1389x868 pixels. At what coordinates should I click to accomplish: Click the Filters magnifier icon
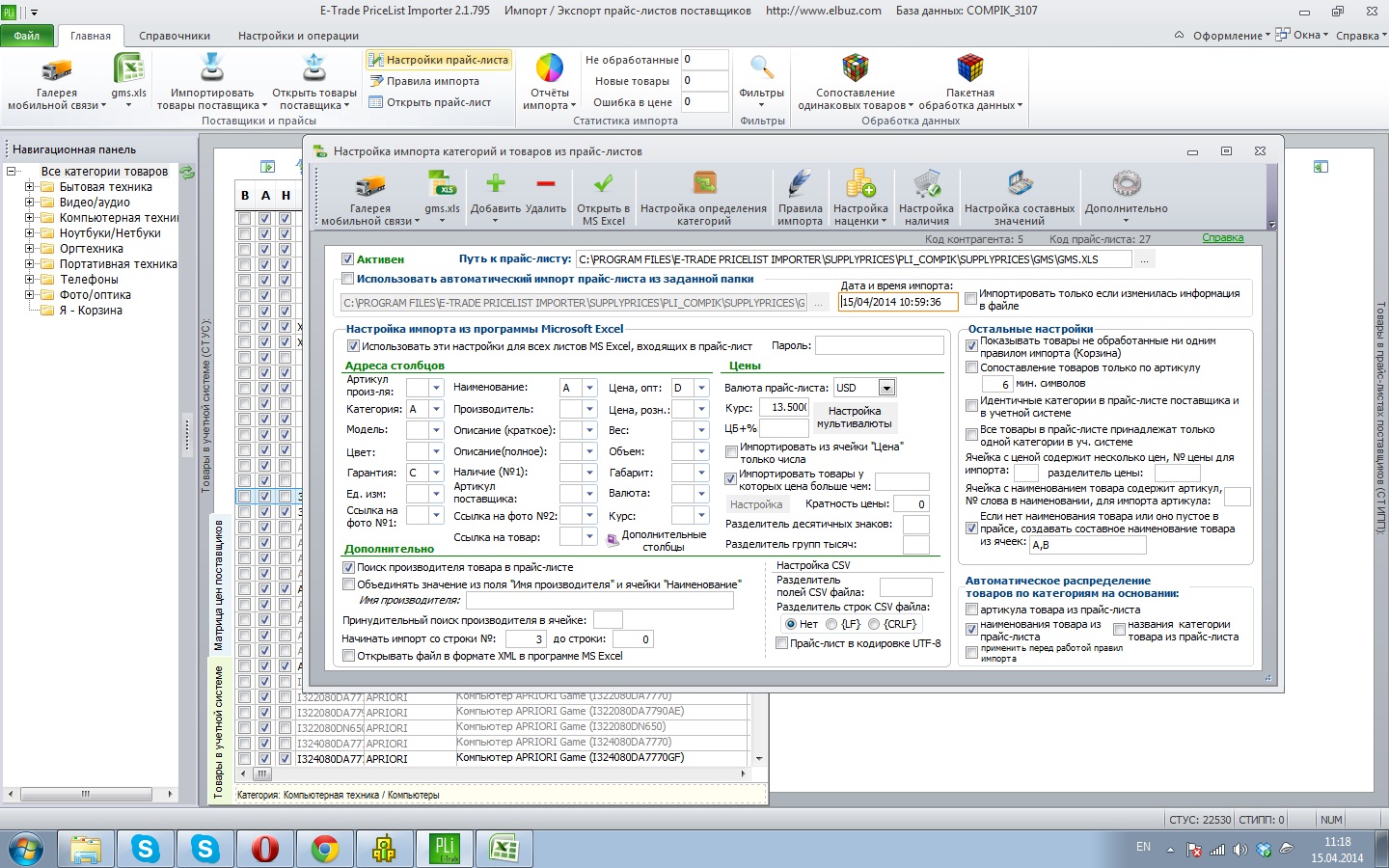click(x=762, y=68)
